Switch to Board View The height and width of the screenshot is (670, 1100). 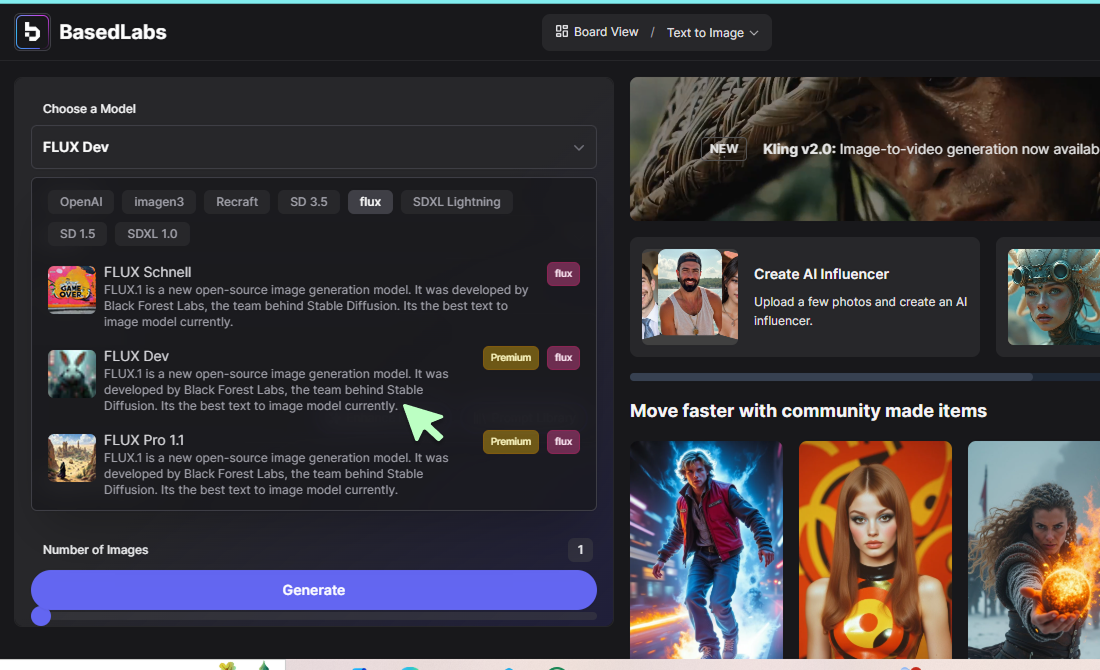pos(597,32)
